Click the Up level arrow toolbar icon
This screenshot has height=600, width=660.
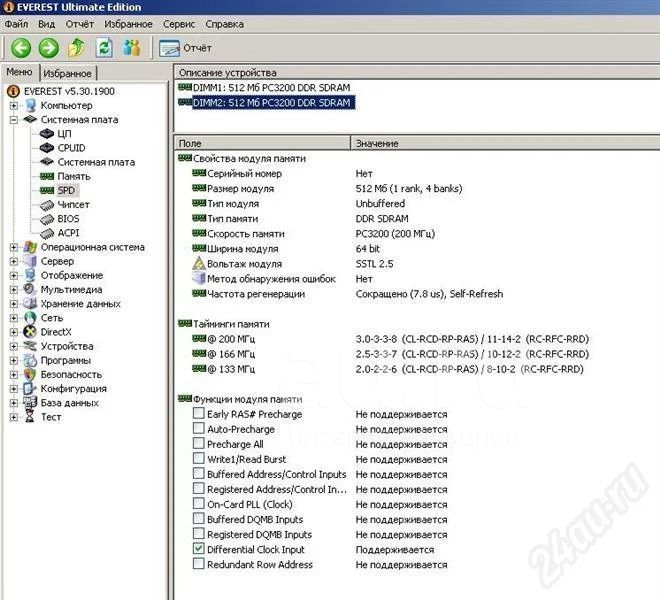(76, 48)
